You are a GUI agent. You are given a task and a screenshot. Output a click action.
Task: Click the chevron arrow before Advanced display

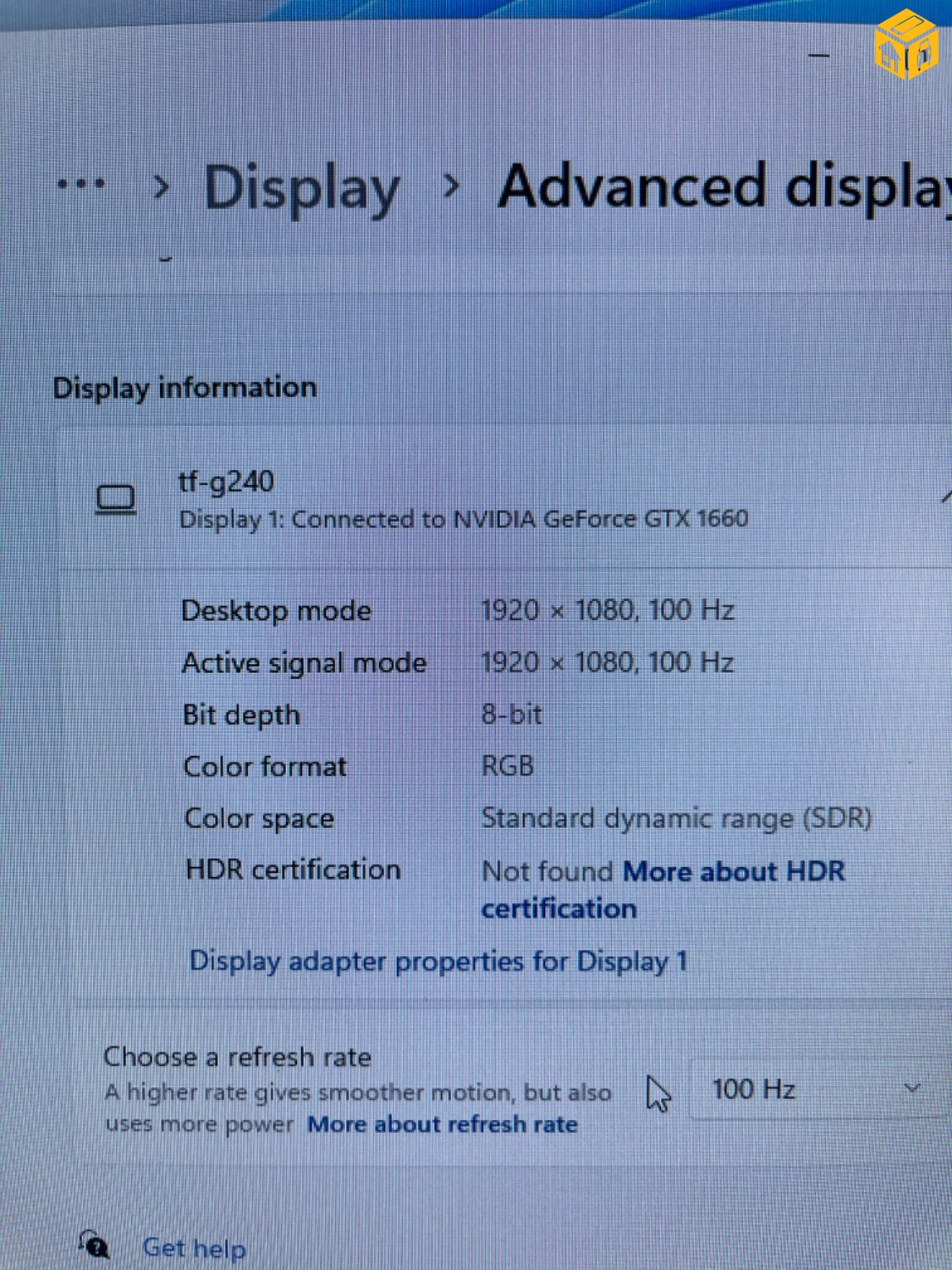click(x=452, y=185)
